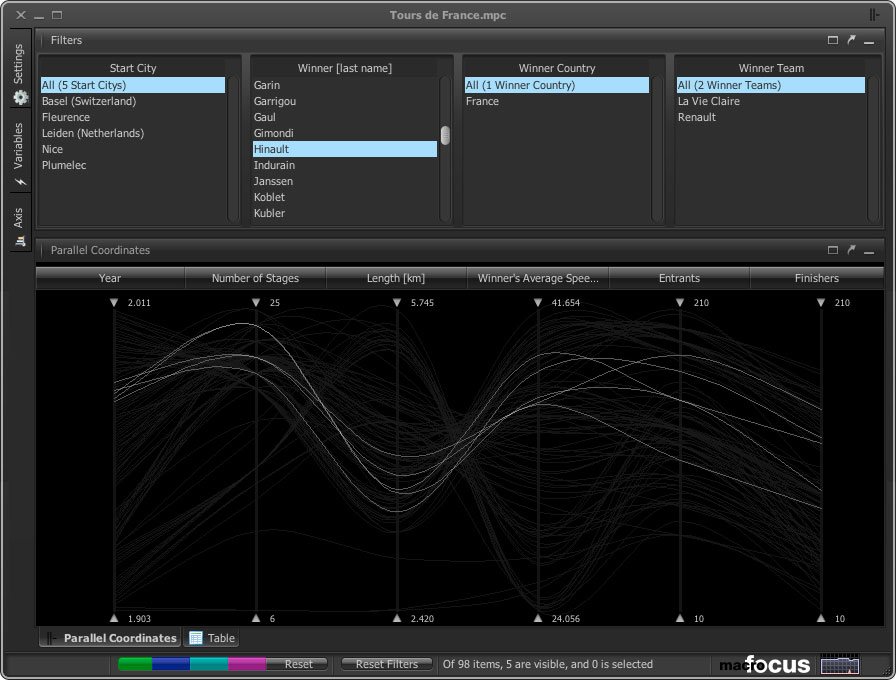Select Renault in Winner Team filter

(x=697, y=117)
